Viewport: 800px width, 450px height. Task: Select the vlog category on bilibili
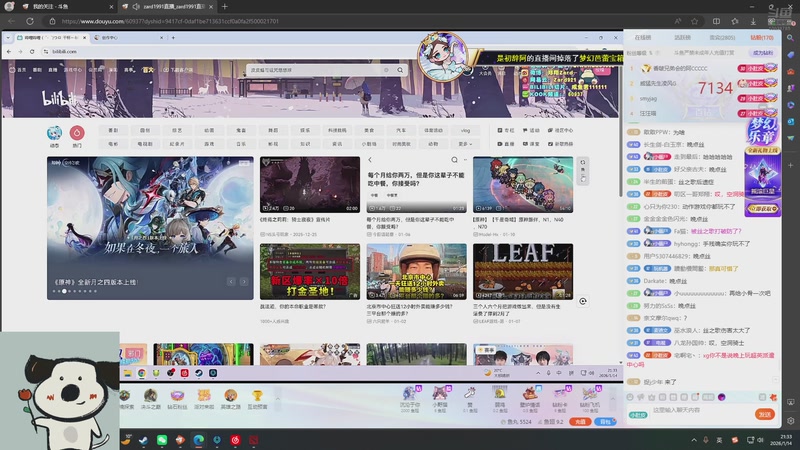coord(465,131)
